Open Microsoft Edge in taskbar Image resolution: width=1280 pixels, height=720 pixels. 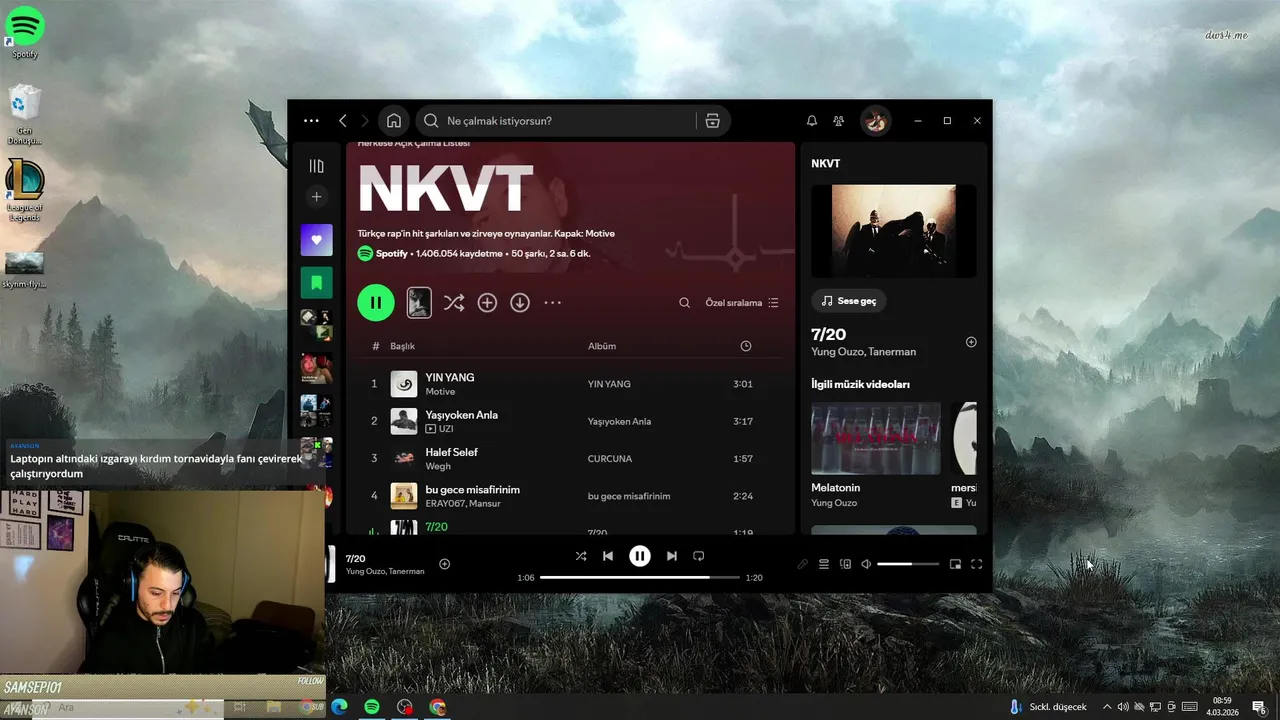pyautogui.click(x=339, y=707)
